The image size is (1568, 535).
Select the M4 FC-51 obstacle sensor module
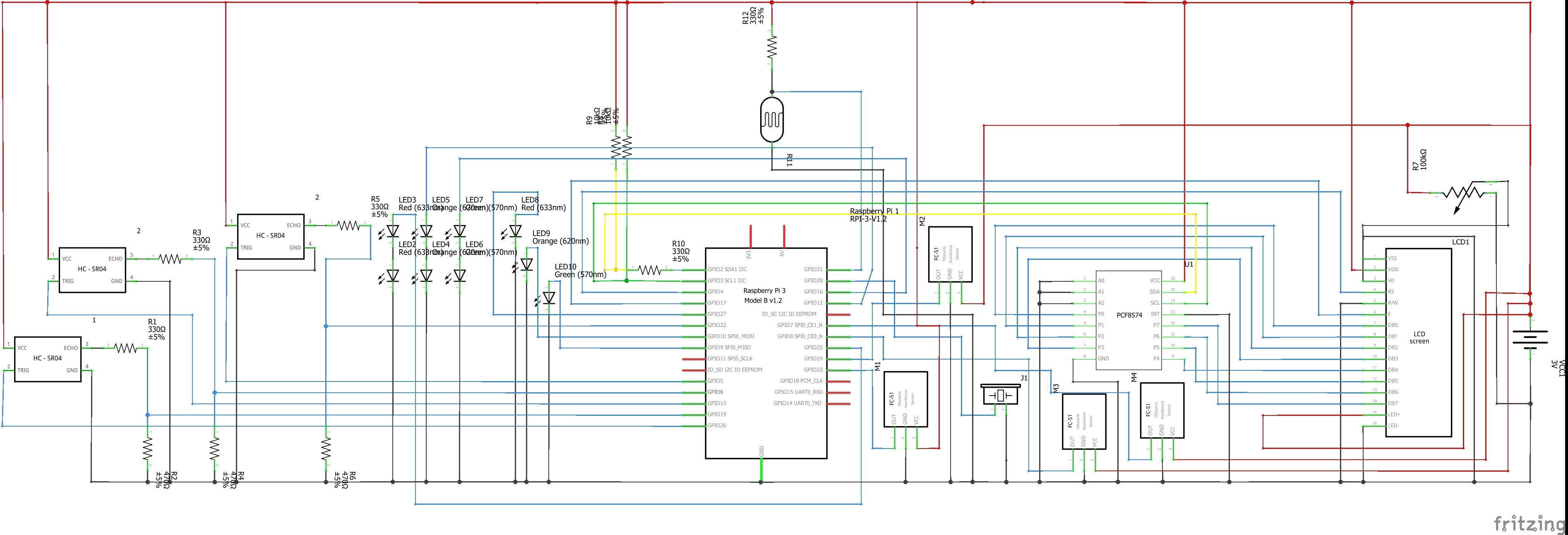(1161, 410)
